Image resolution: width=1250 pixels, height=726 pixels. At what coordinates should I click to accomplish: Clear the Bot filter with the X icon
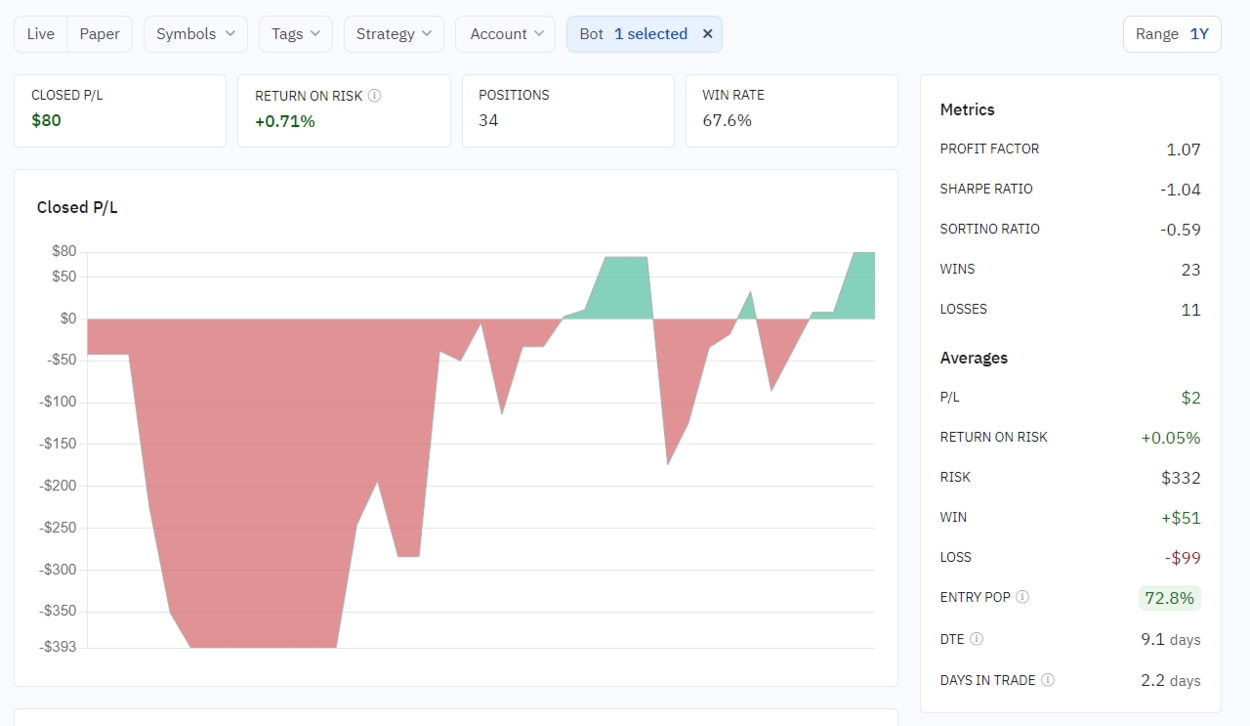707,34
